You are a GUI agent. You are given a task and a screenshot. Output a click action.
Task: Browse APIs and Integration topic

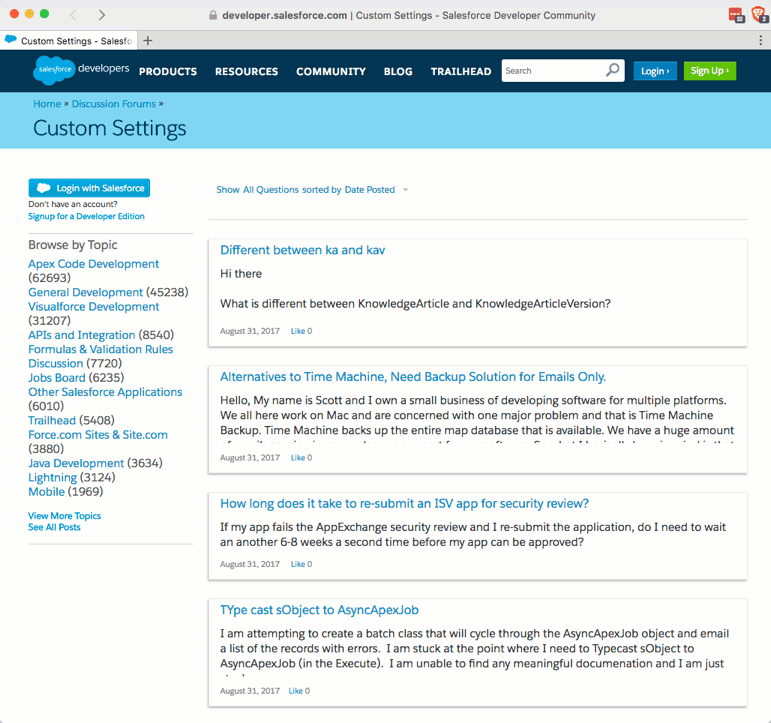(x=82, y=335)
